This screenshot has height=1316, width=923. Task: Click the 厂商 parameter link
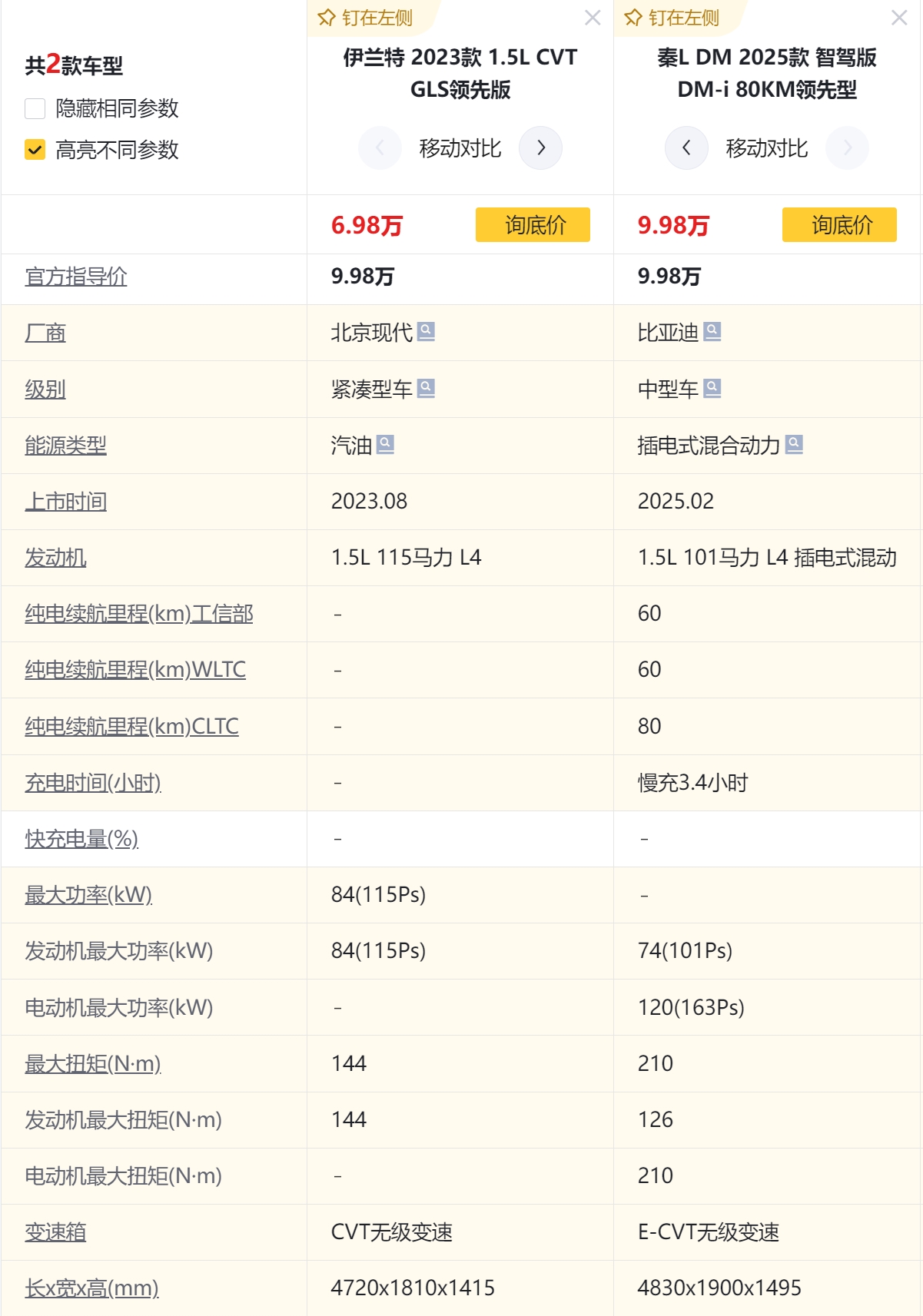pyautogui.click(x=45, y=333)
